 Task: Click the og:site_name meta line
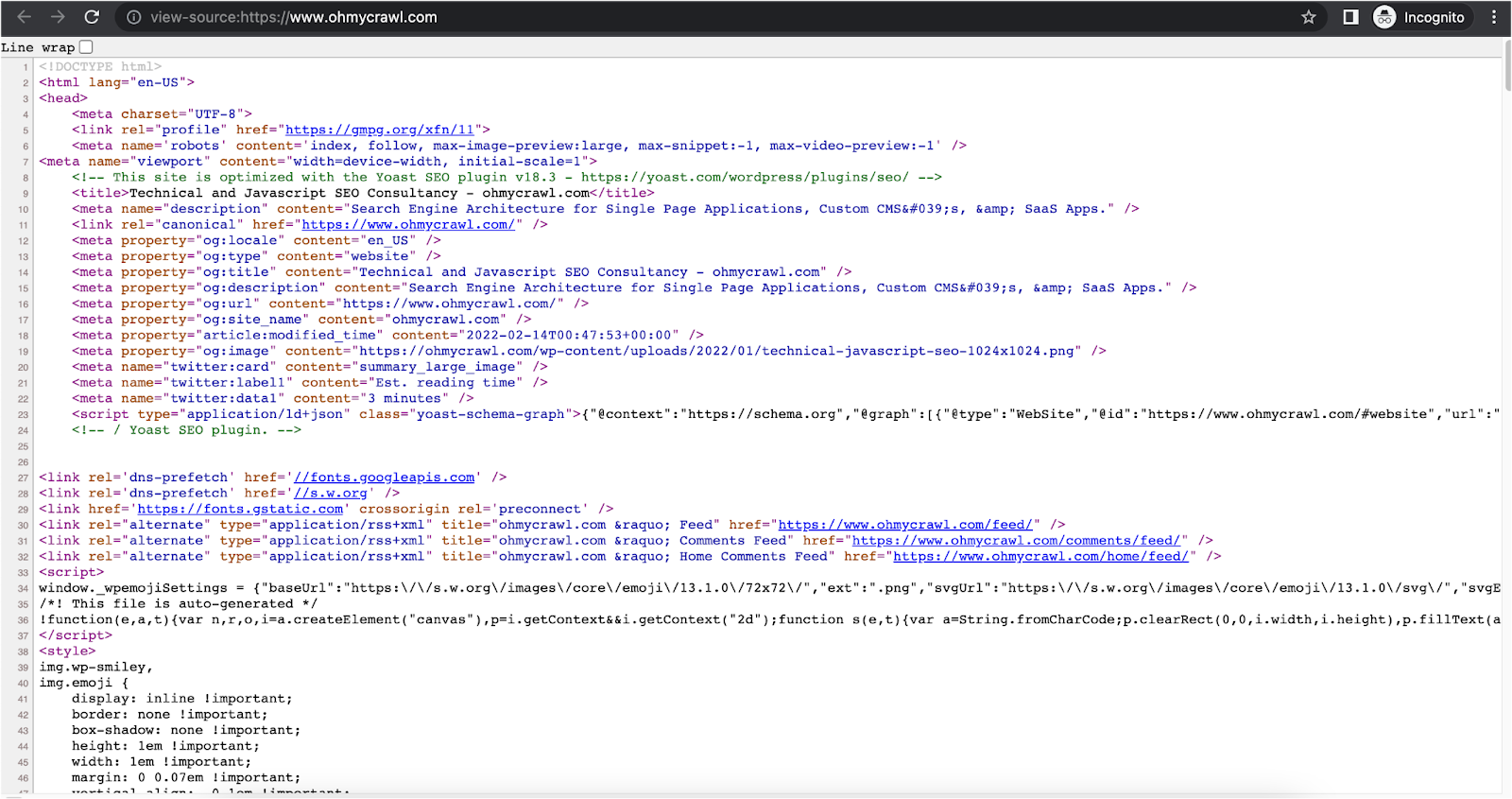click(301, 320)
